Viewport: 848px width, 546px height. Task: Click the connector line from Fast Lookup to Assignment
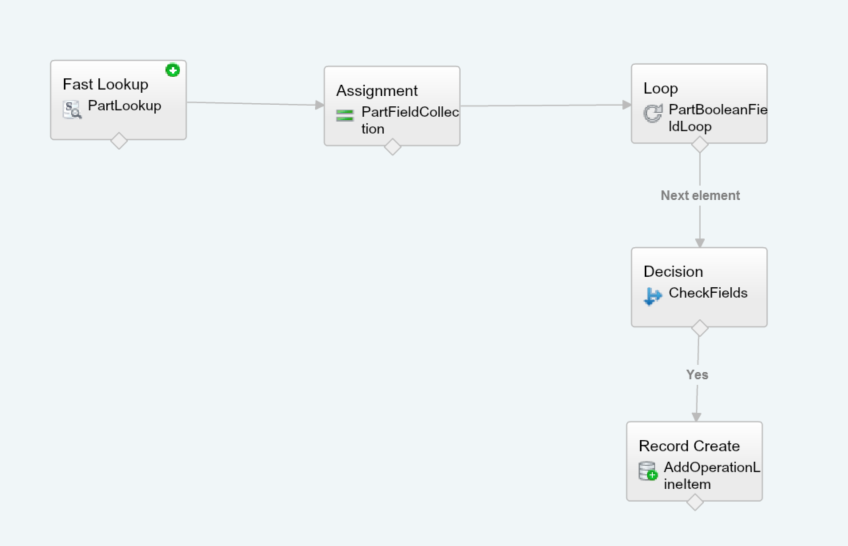tap(255, 103)
